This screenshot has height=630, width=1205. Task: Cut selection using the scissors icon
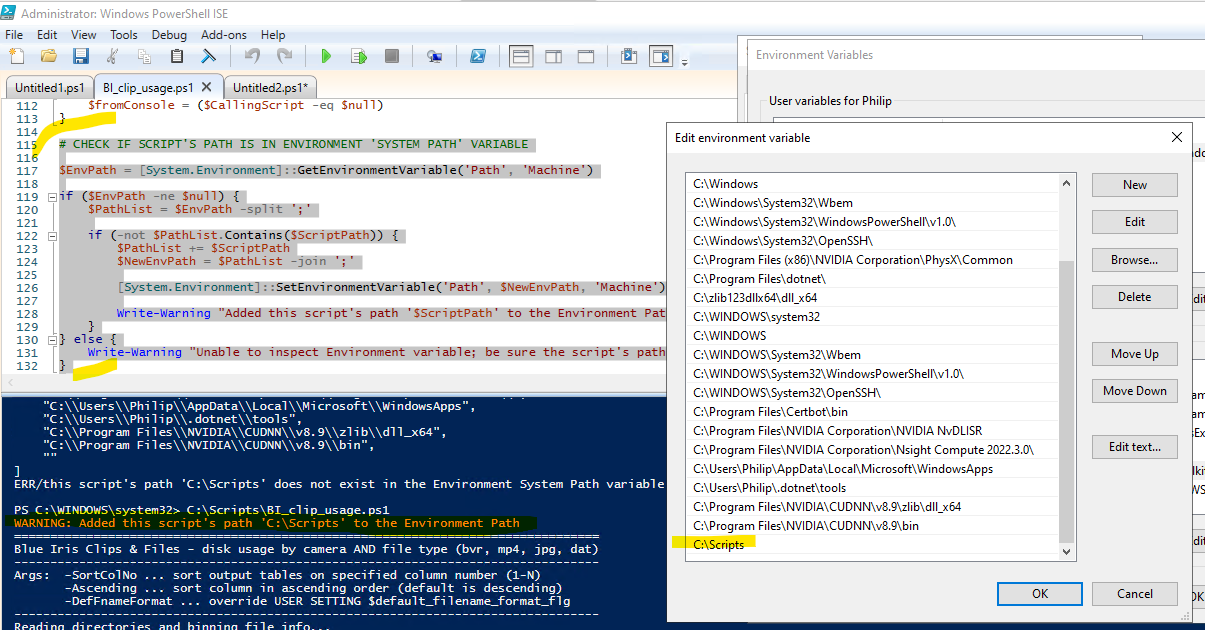coord(113,56)
